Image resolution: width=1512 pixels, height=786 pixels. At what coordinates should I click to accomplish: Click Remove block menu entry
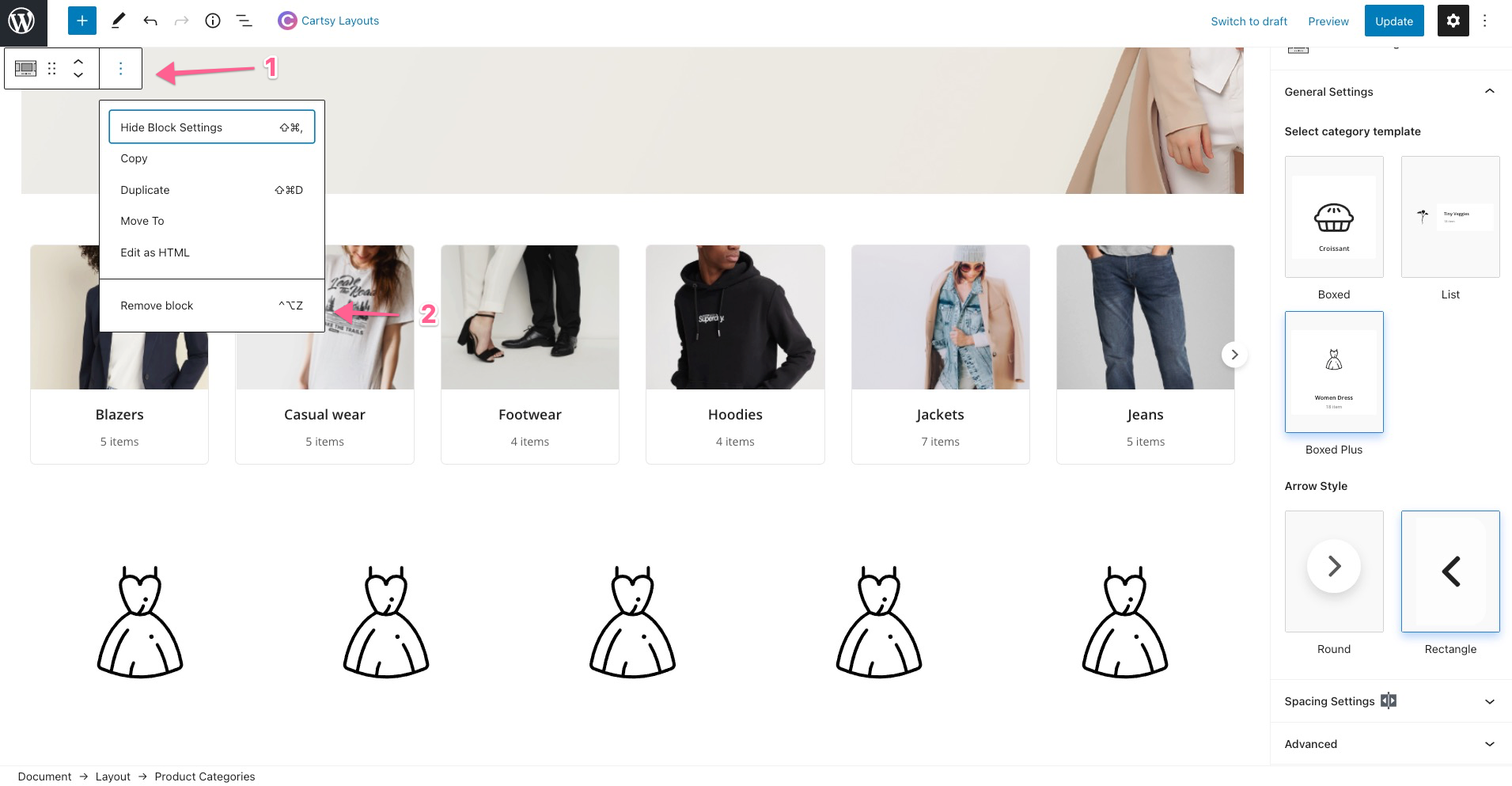tap(212, 306)
